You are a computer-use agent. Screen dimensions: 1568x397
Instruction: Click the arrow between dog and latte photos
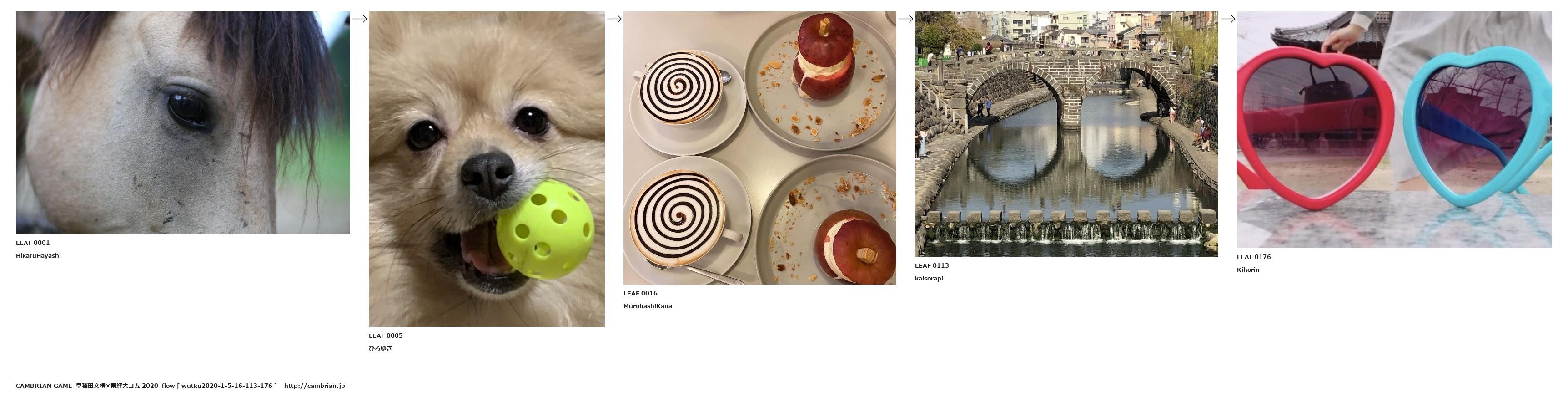click(614, 19)
